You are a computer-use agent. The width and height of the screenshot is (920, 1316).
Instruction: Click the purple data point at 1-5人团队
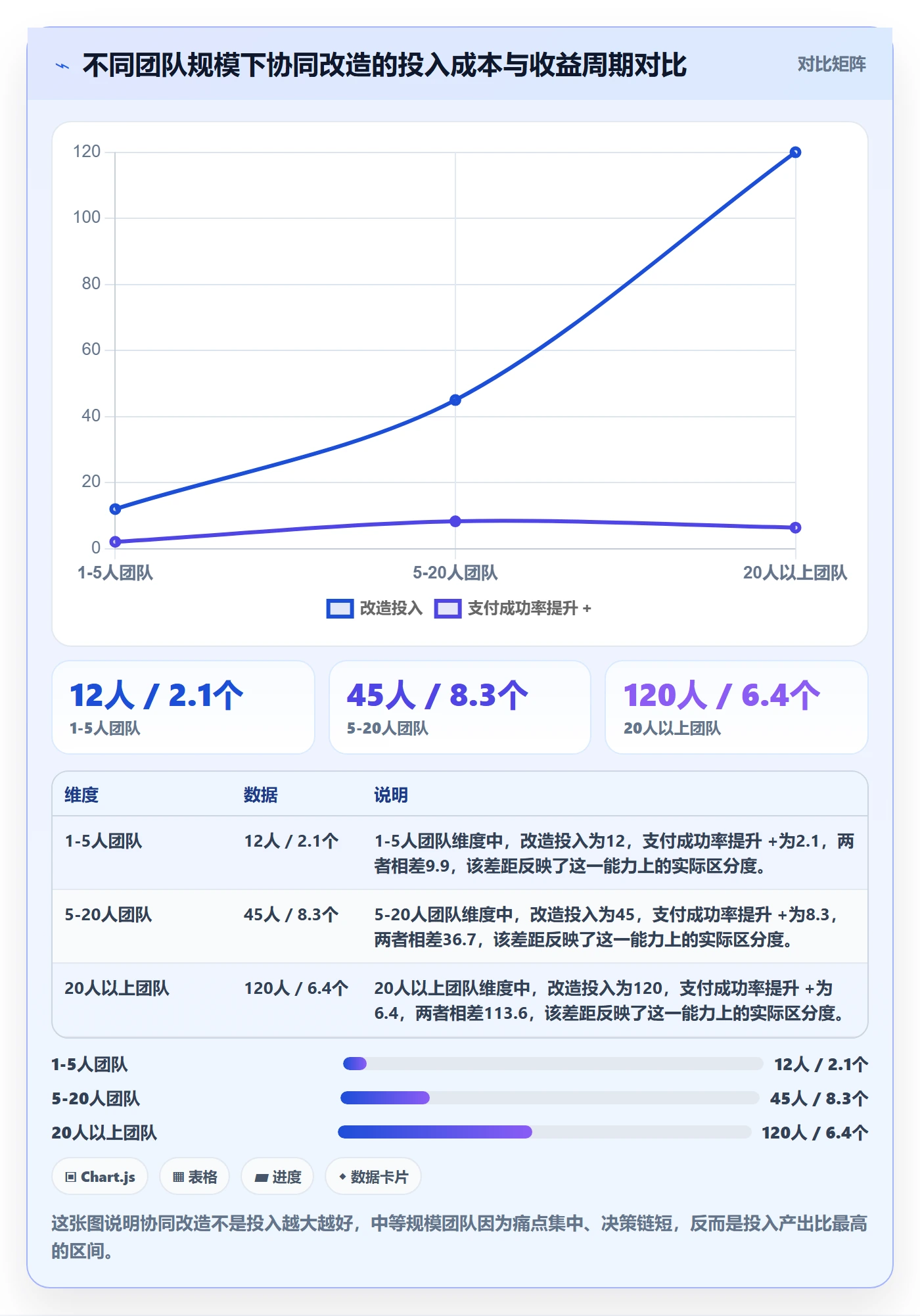115,542
